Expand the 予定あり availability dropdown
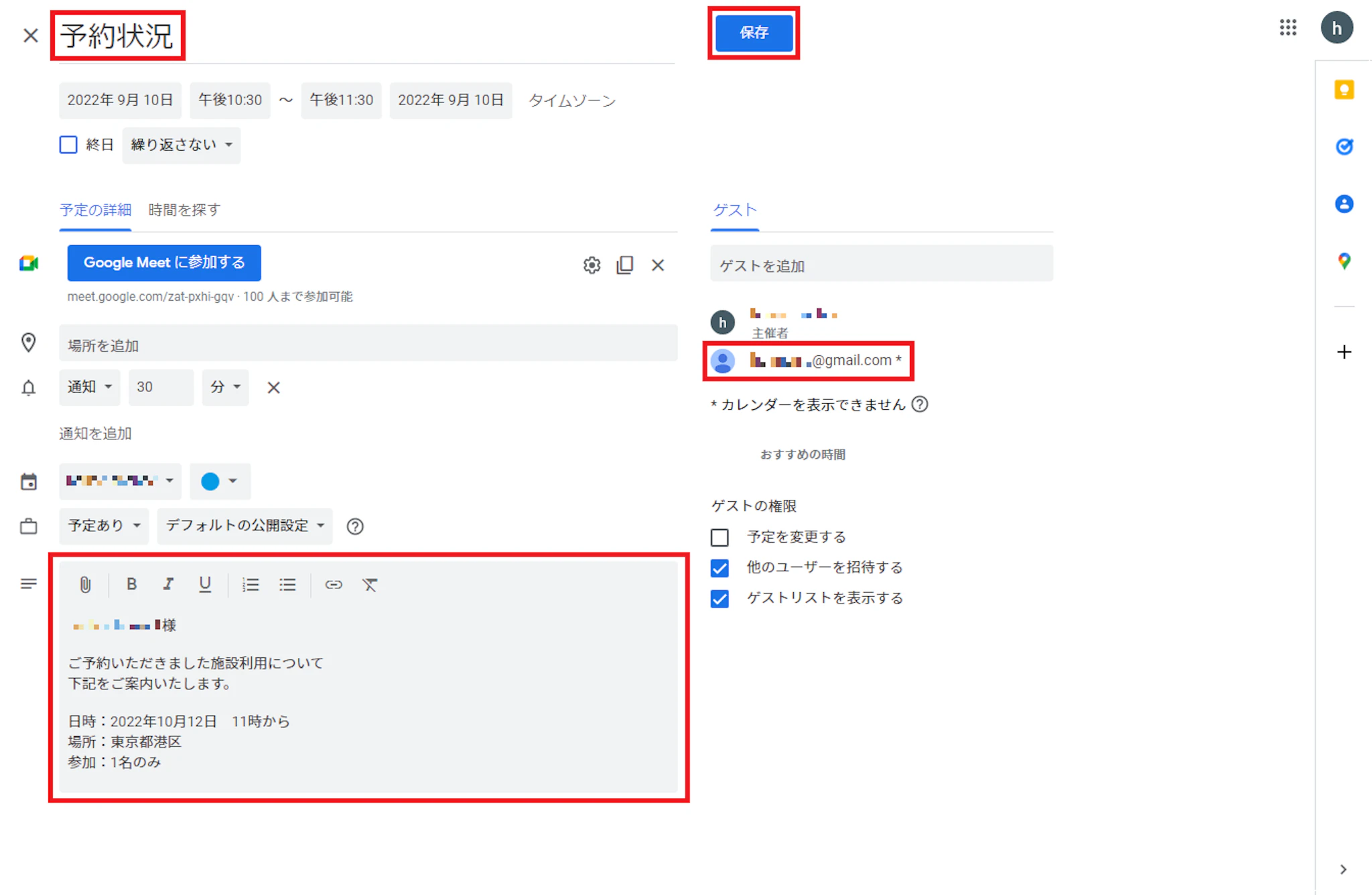The height and width of the screenshot is (895, 1372). pos(104,526)
